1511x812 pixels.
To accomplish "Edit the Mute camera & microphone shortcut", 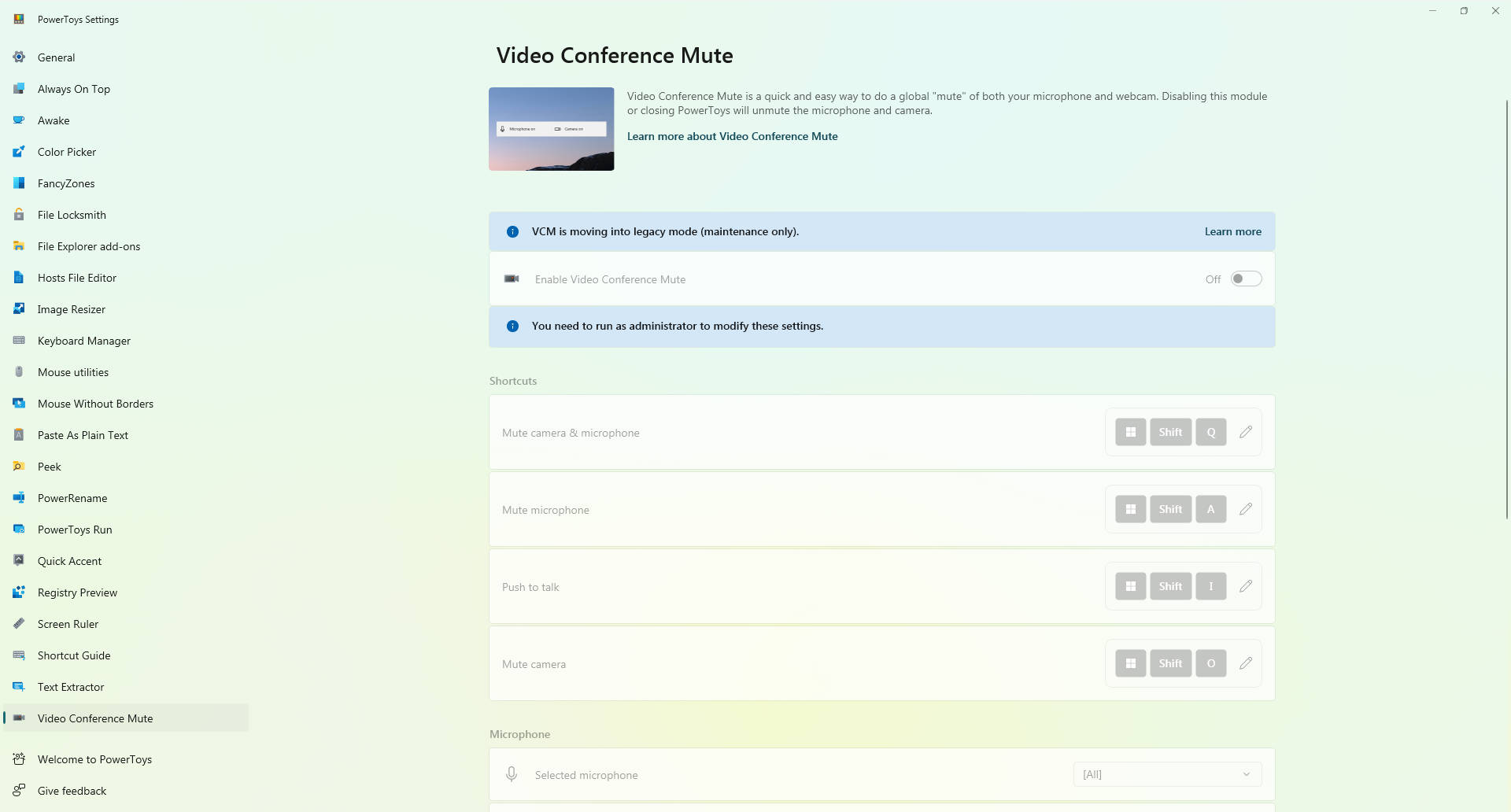I will coord(1245,432).
